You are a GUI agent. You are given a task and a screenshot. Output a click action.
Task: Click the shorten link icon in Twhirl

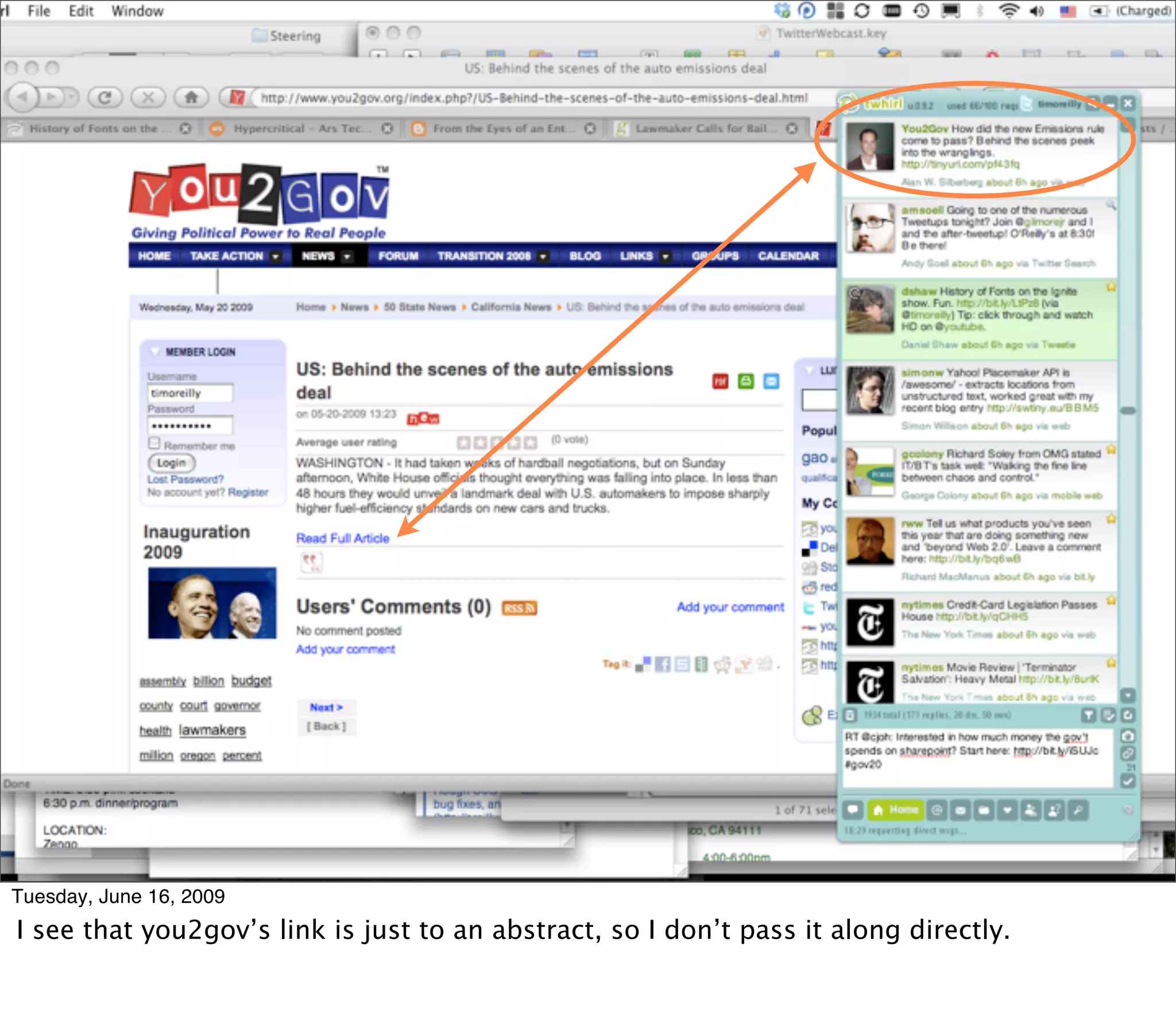click(x=1128, y=753)
